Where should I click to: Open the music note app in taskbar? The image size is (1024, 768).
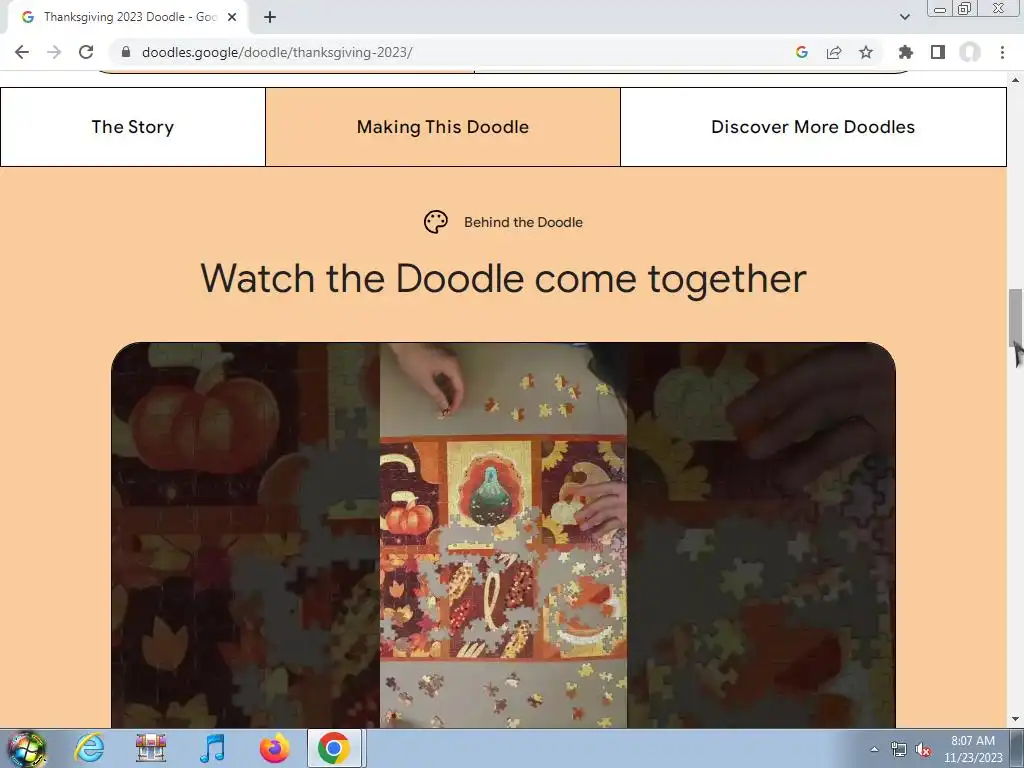(212, 748)
